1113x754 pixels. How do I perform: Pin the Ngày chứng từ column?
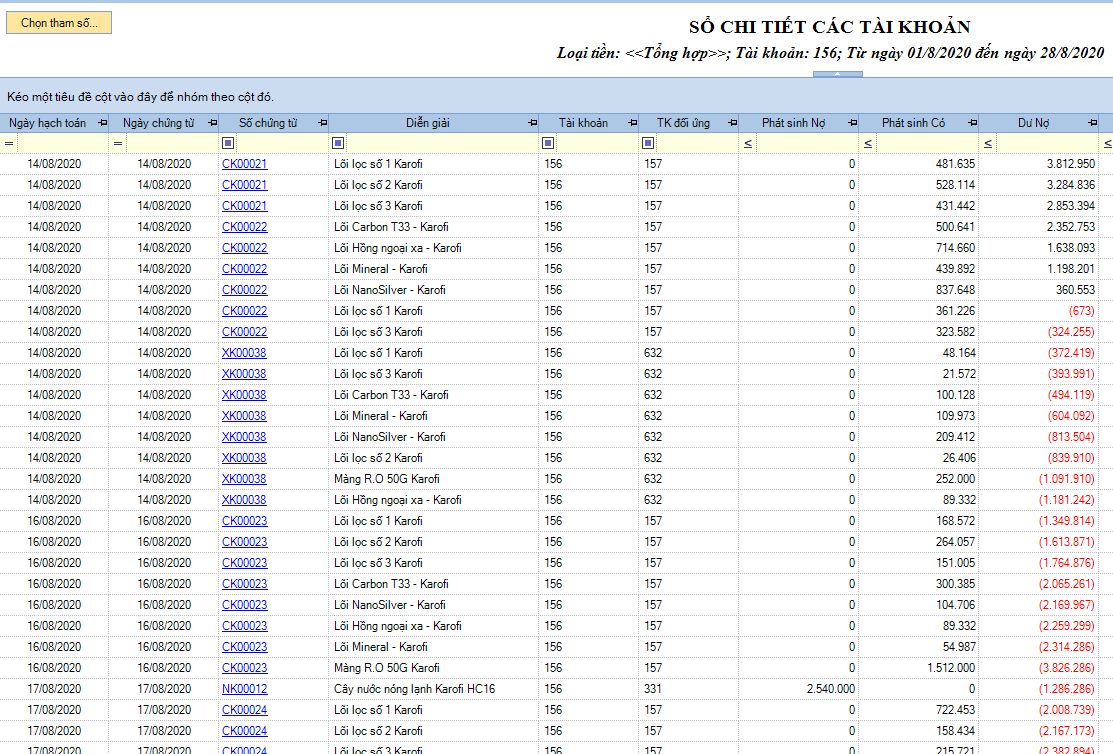point(211,123)
